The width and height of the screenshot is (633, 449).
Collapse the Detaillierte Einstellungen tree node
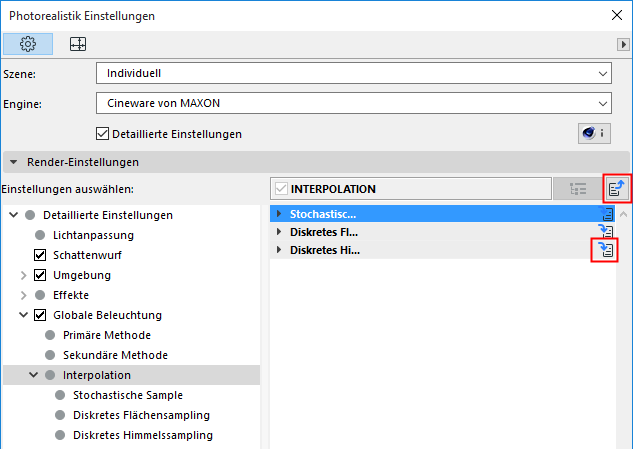click(14, 215)
